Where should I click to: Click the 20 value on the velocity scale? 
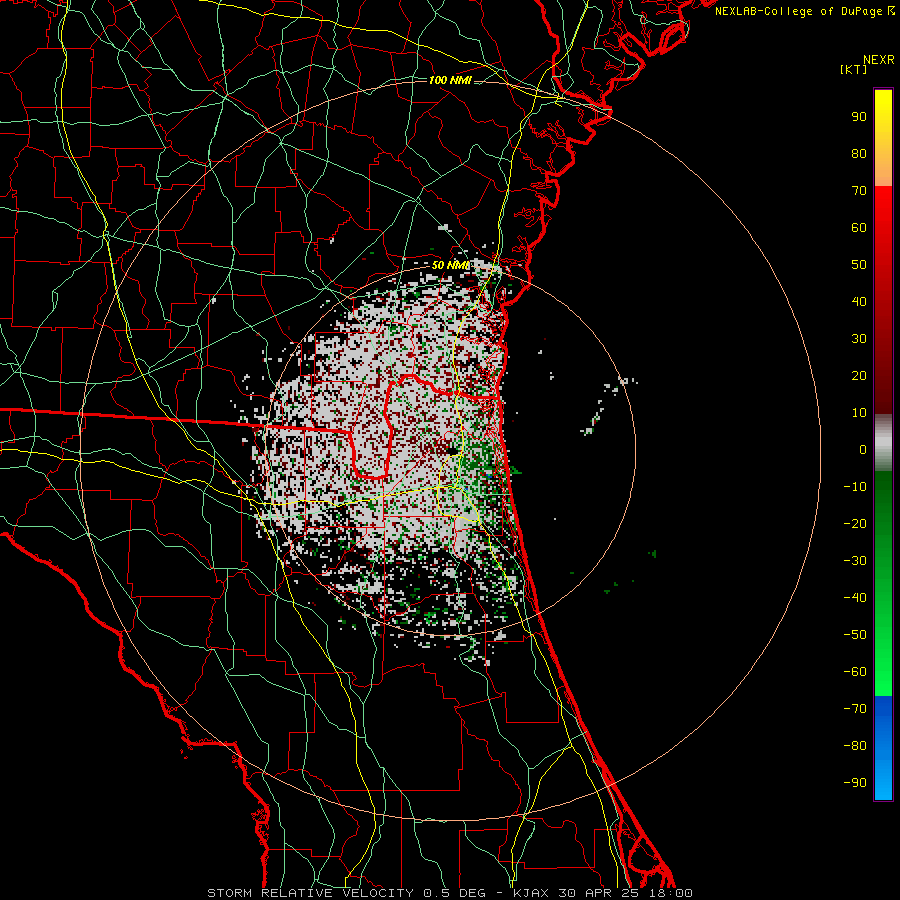[859, 376]
